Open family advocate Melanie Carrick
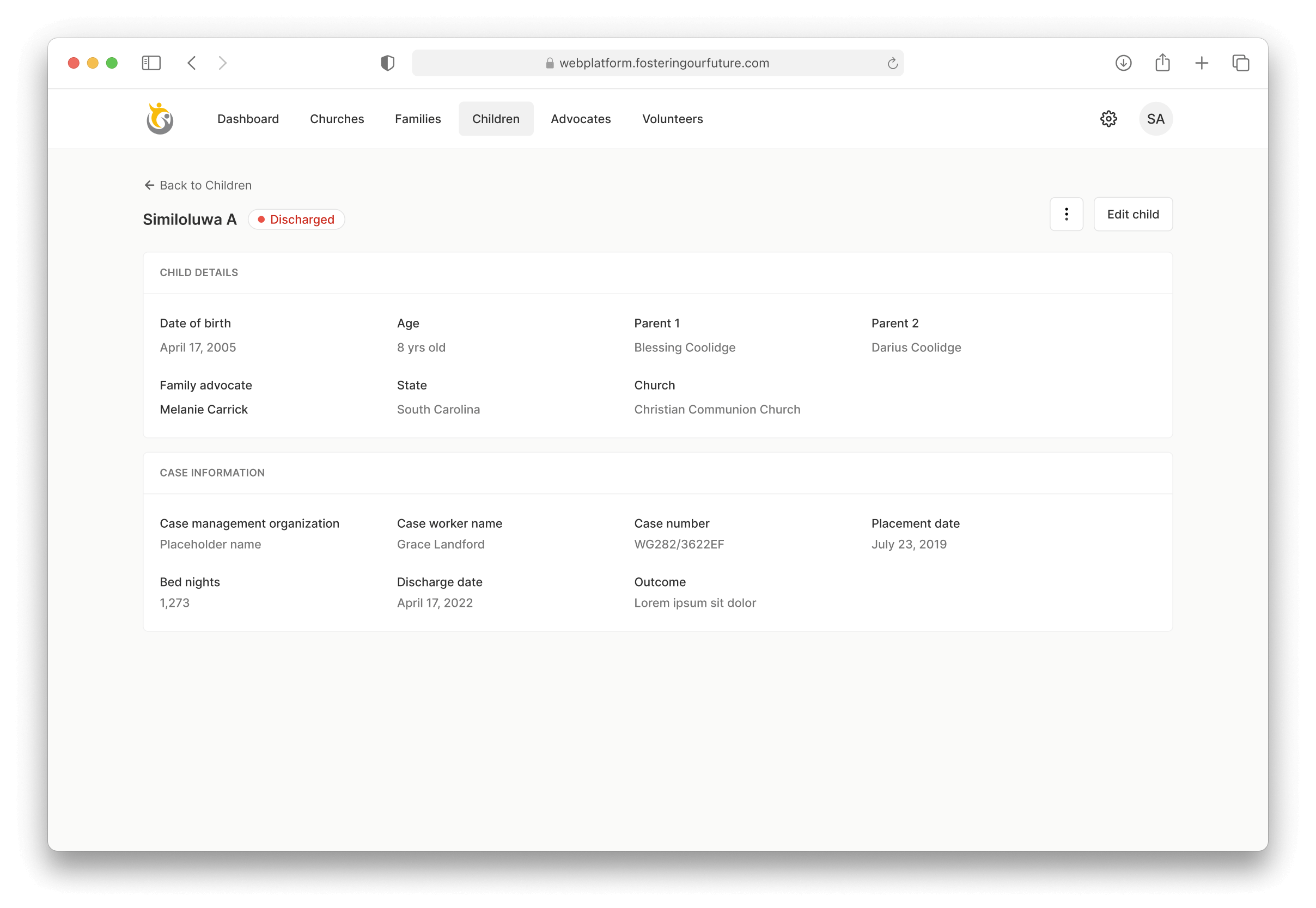 tap(204, 409)
